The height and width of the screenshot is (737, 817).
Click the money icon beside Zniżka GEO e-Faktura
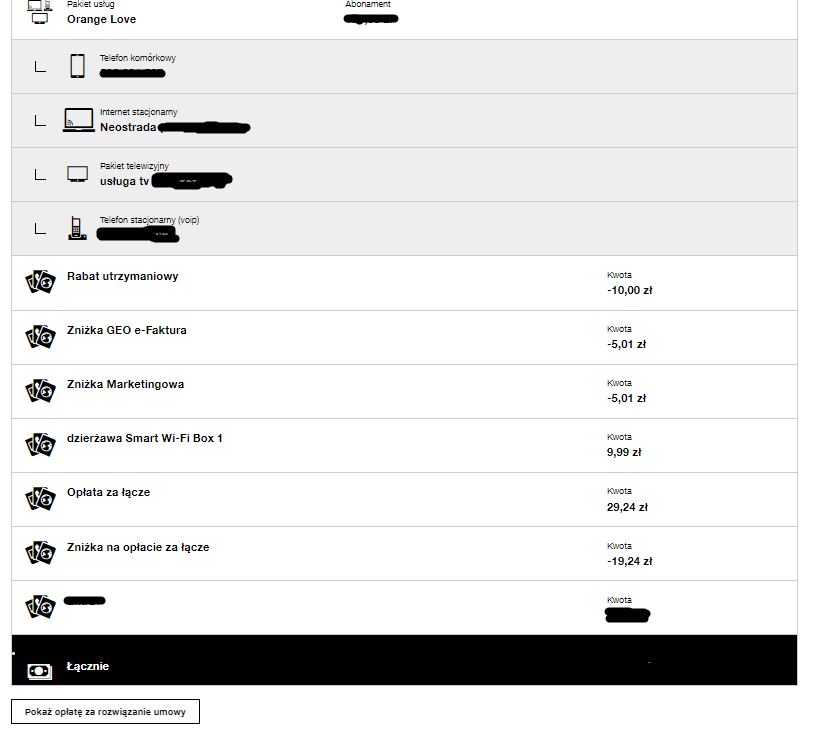click(40, 336)
